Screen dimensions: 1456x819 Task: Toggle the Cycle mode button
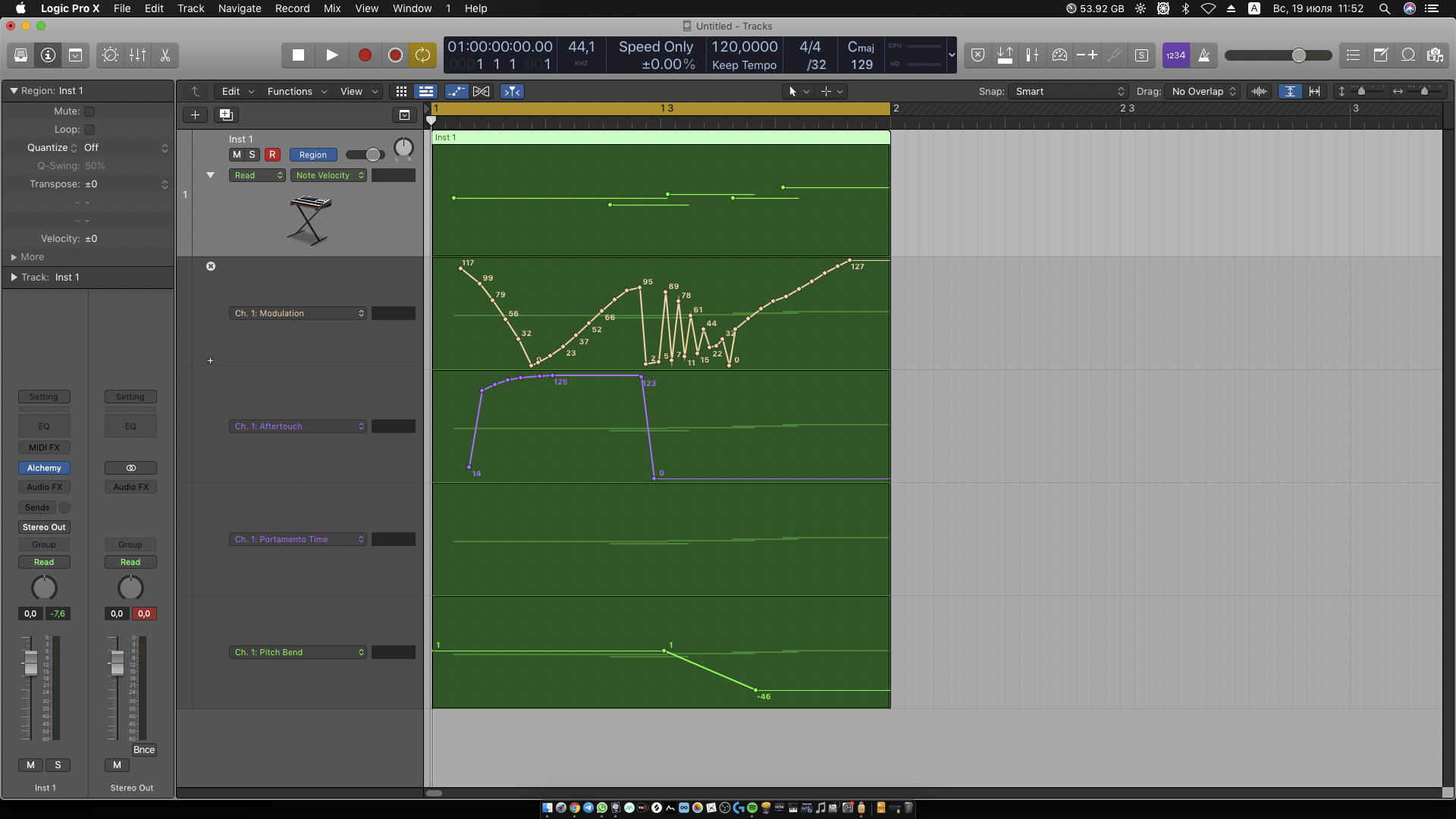(422, 55)
